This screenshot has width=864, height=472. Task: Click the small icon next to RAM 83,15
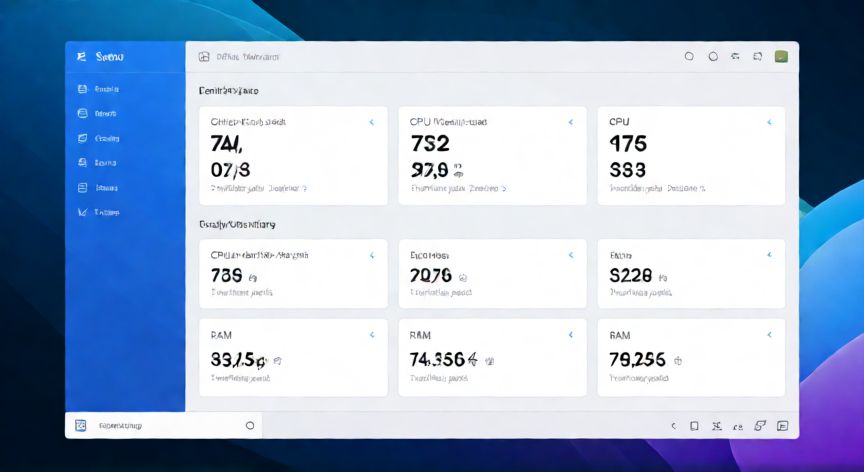tap(278, 361)
